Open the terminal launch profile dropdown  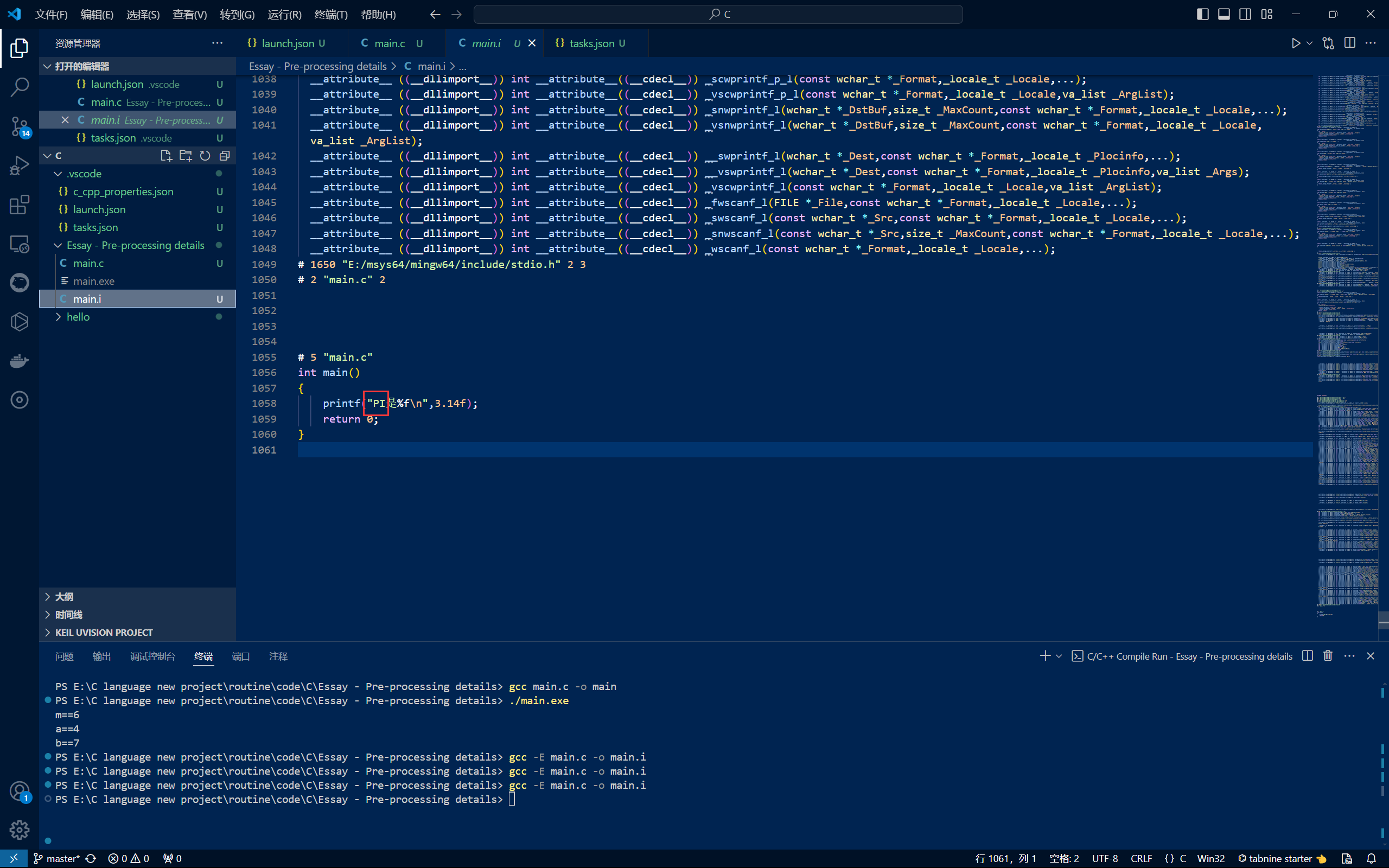[1059, 655]
